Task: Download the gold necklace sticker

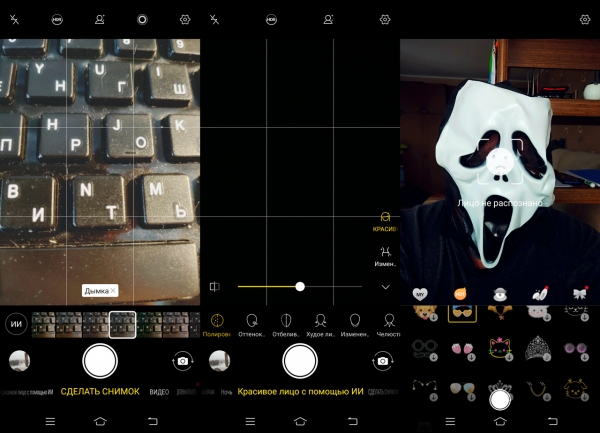Action: [538, 390]
